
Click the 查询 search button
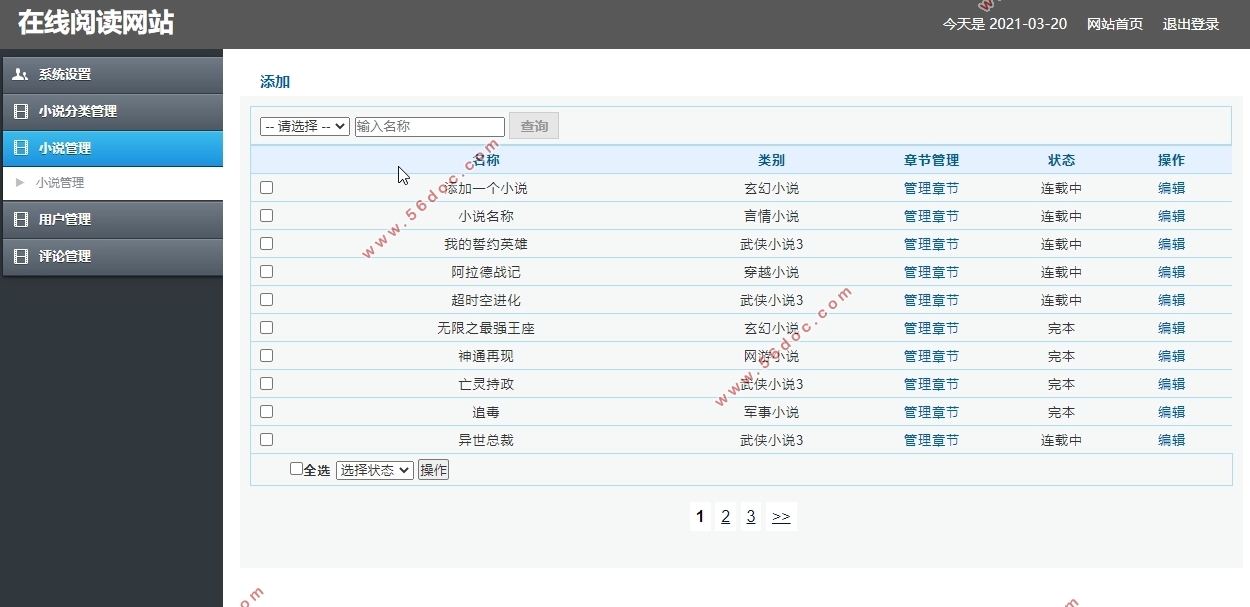coord(534,126)
